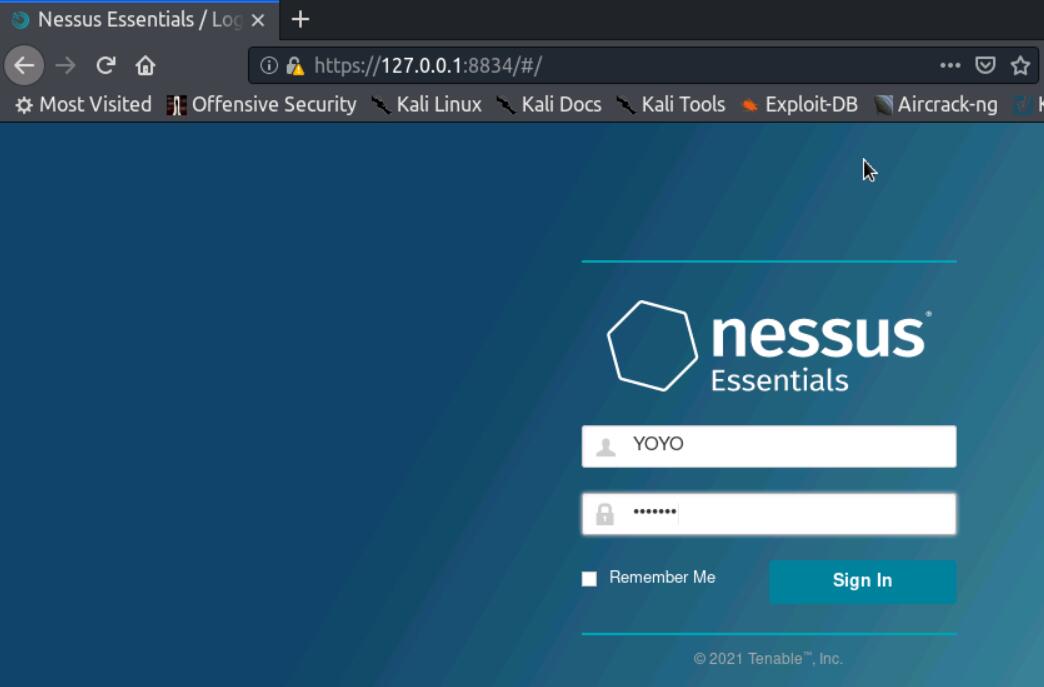This screenshot has height=687, width=1044.
Task: Click the user silhouette icon in username field
Action: click(x=605, y=447)
